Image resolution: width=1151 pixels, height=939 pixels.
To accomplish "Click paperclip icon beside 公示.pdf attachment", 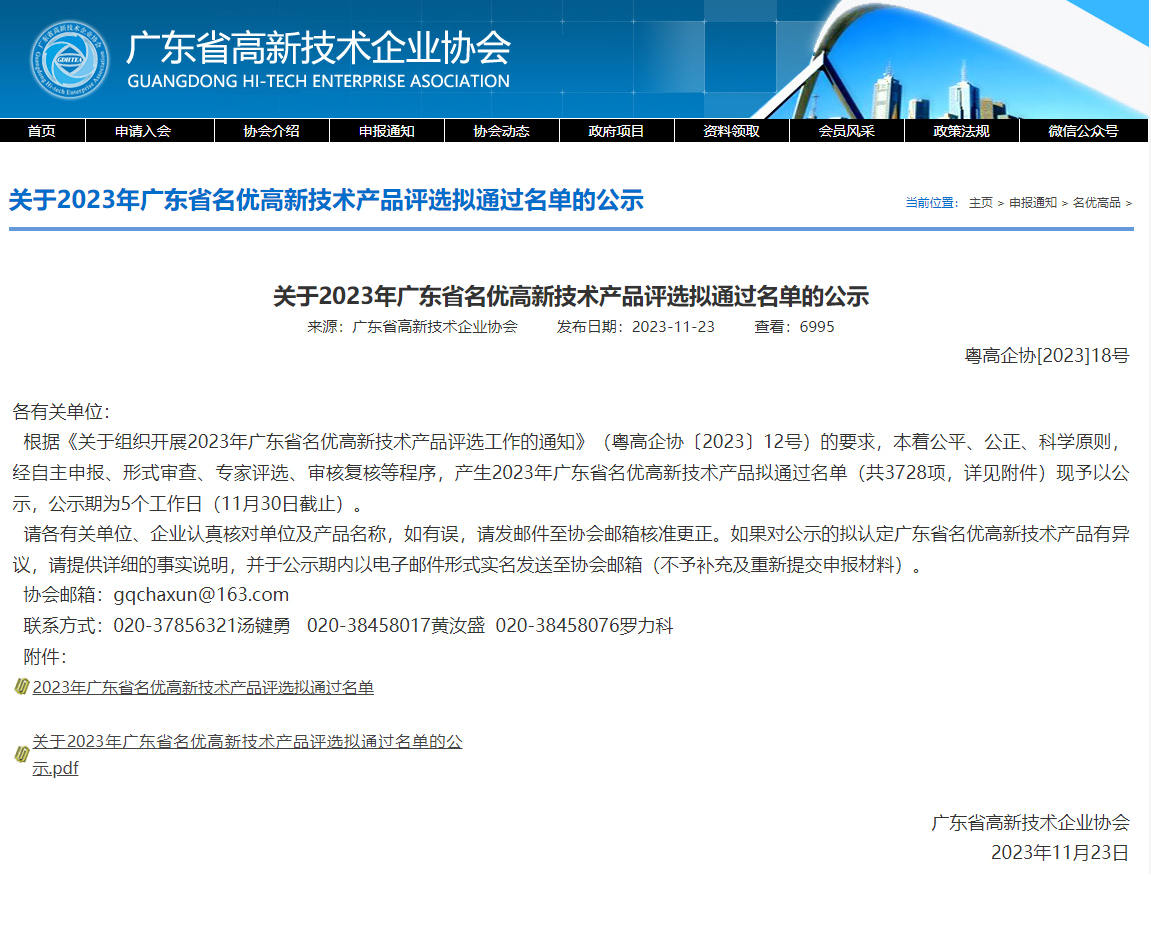I will pos(21,755).
